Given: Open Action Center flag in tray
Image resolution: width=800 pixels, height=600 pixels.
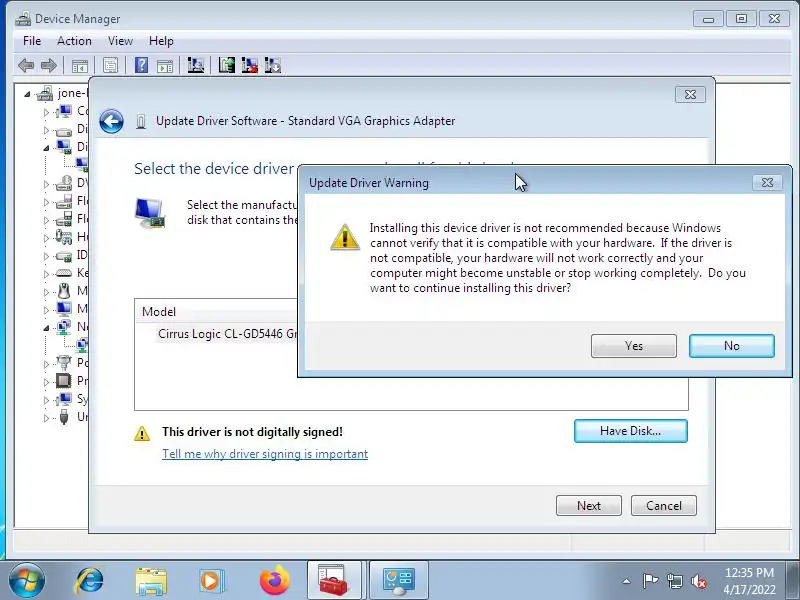Looking at the screenshot, I should 650,581.
